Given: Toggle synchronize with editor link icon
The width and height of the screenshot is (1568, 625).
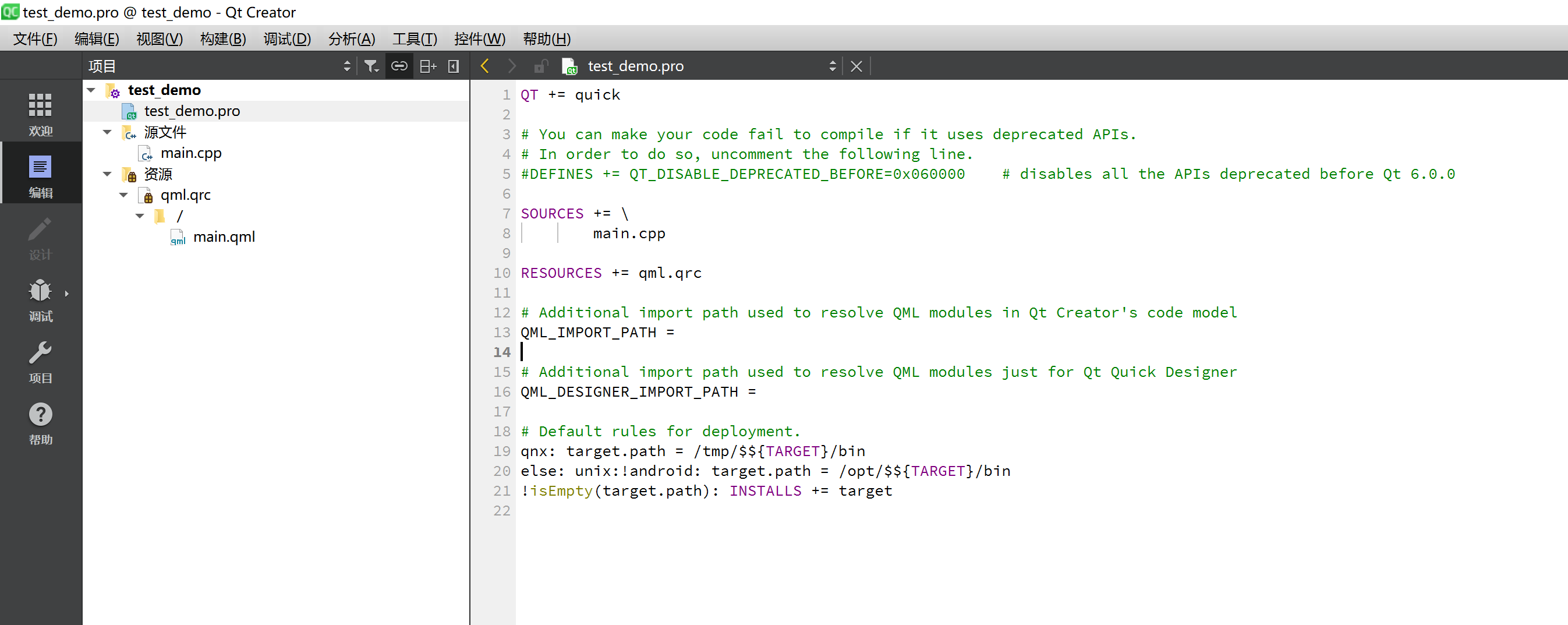Looking at the screenshot, I should coord(399,66).
